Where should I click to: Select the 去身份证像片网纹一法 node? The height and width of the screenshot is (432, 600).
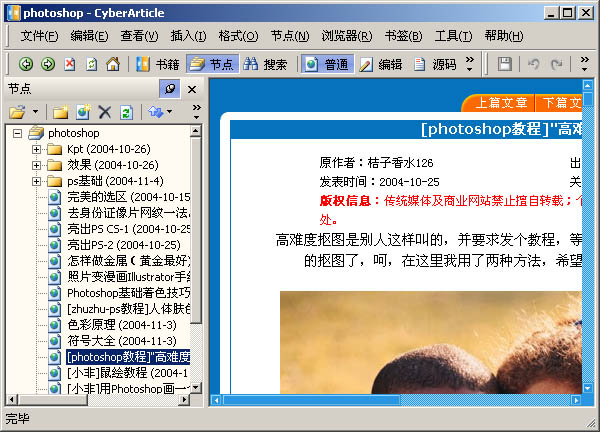[129, 213]
